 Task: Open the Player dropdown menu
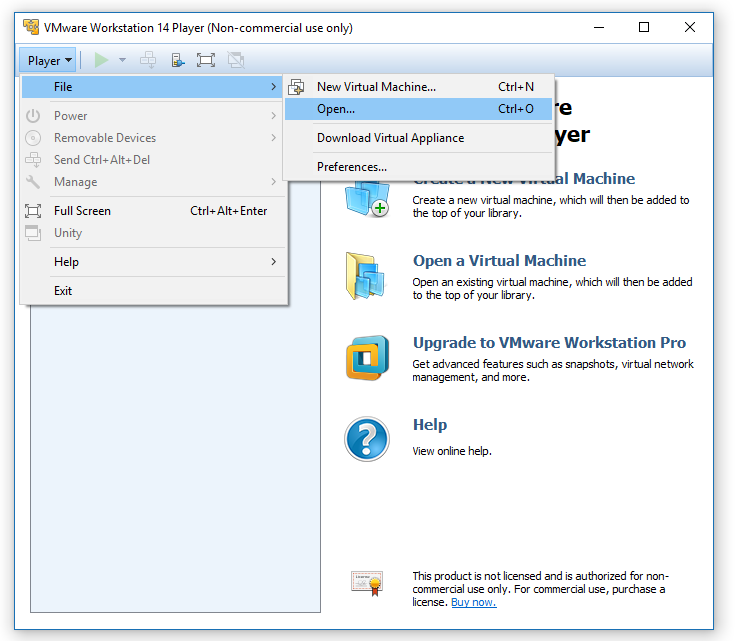coord(48,60)
